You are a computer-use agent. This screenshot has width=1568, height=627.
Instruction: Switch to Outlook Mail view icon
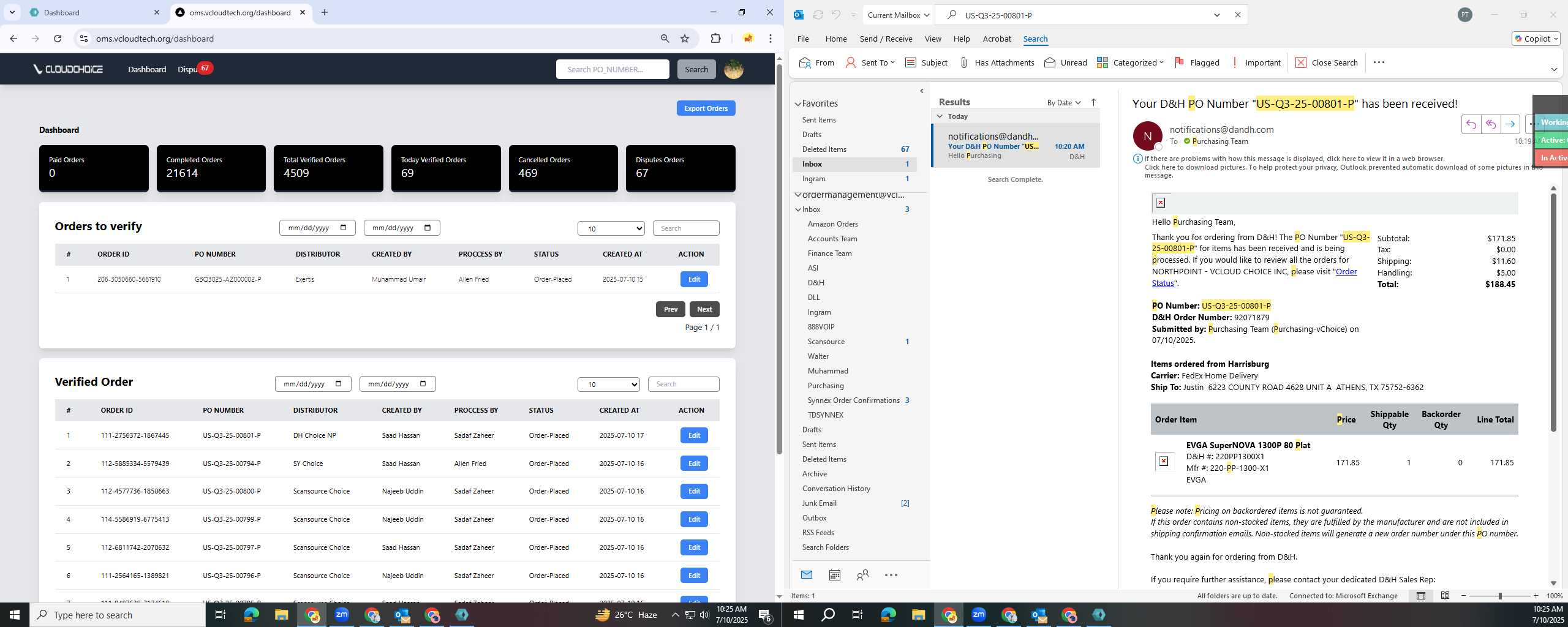pyautogui.click(x=807, y=574)
